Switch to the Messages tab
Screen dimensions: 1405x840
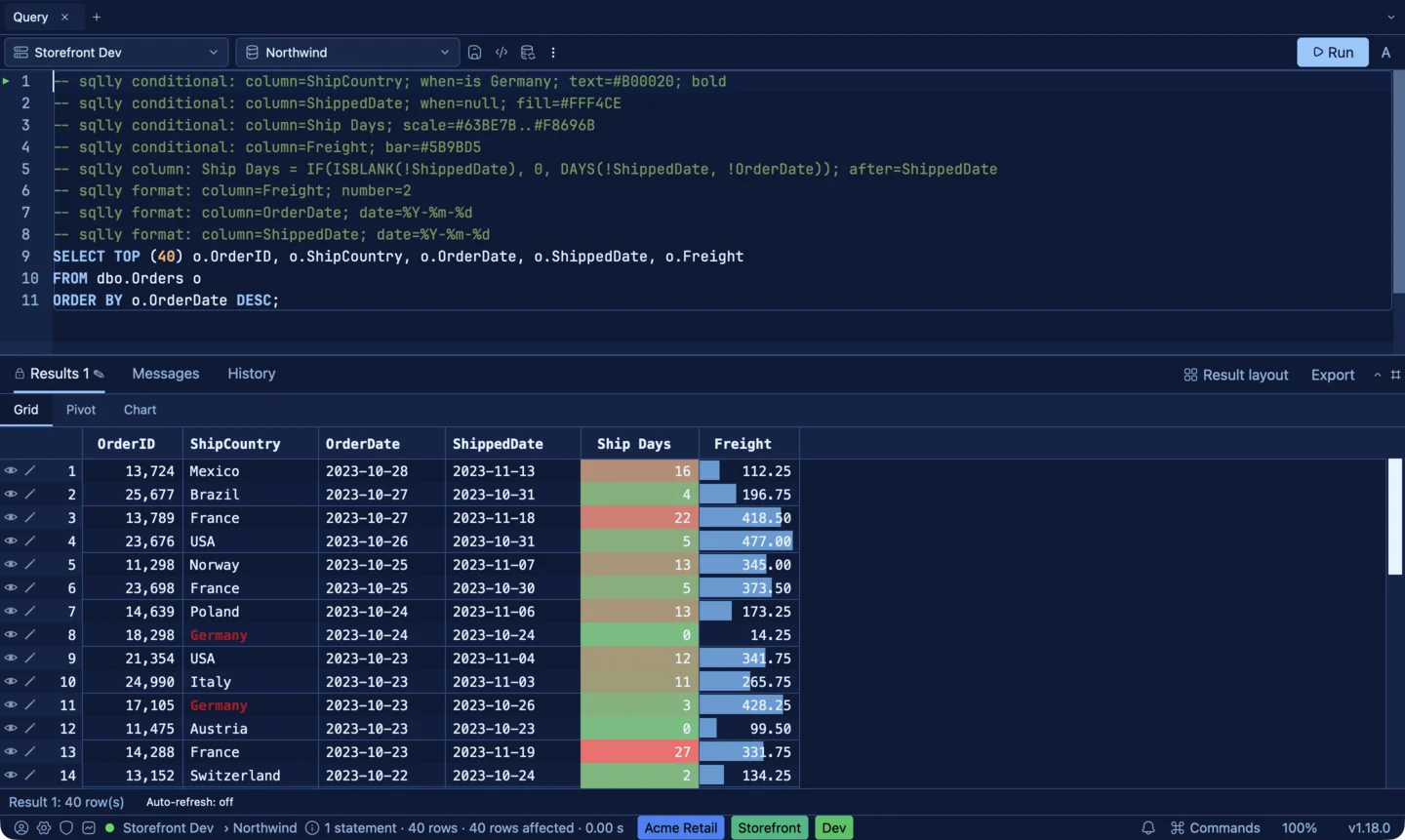tap(166, 374)
